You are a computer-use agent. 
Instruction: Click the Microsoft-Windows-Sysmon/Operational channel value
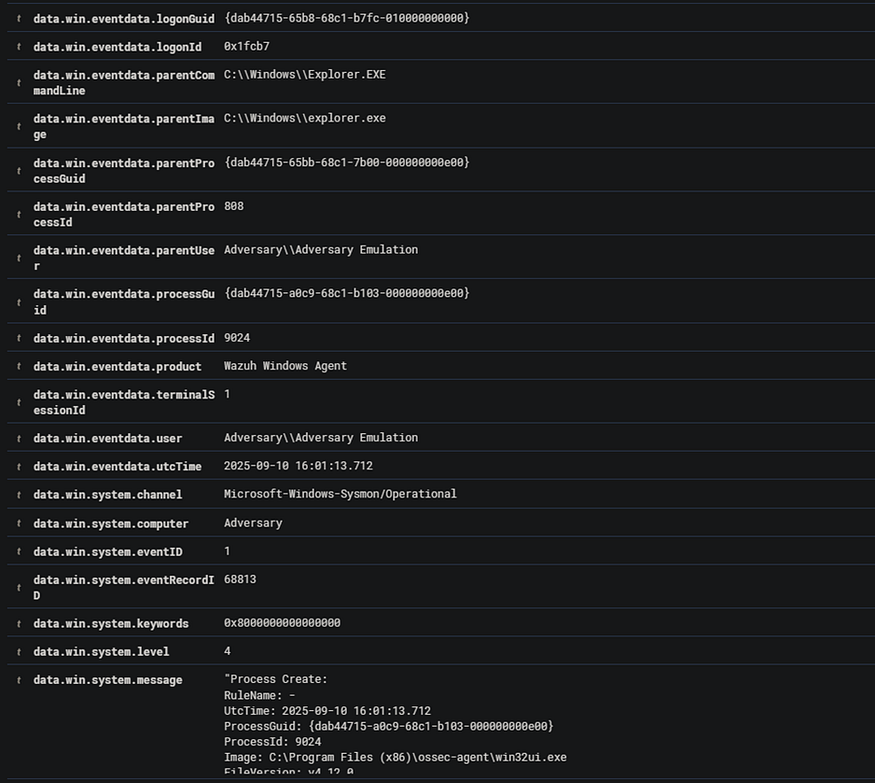pyautogui.click(x=340, y=493)
